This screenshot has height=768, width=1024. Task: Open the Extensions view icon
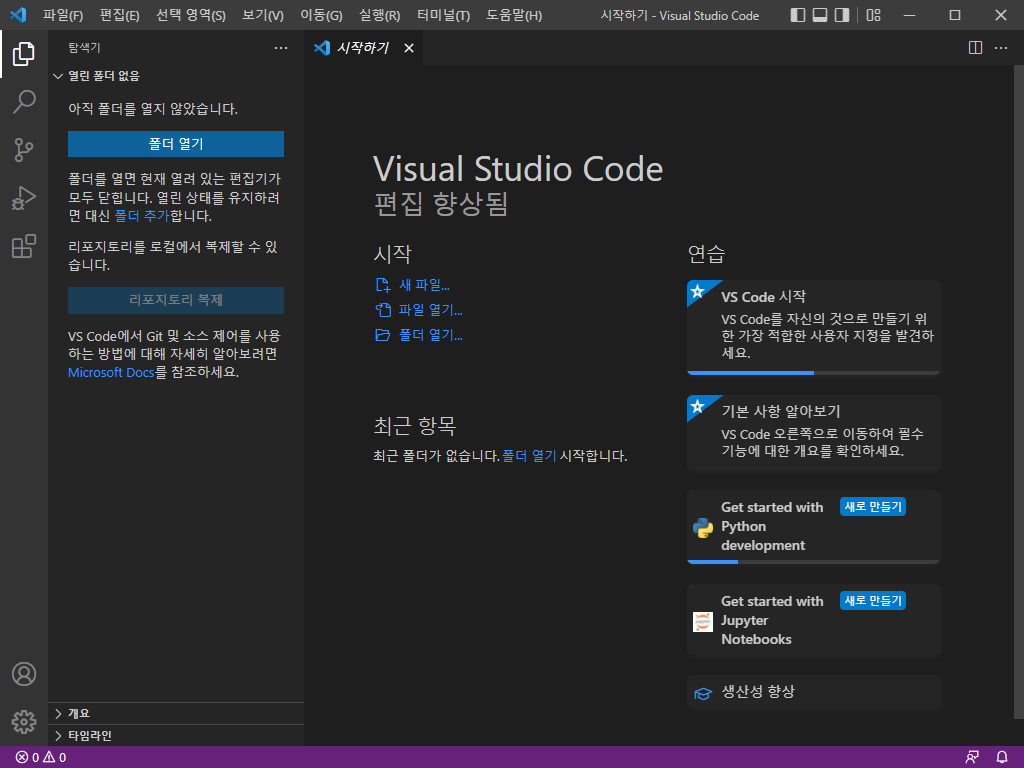click(24, 246)
